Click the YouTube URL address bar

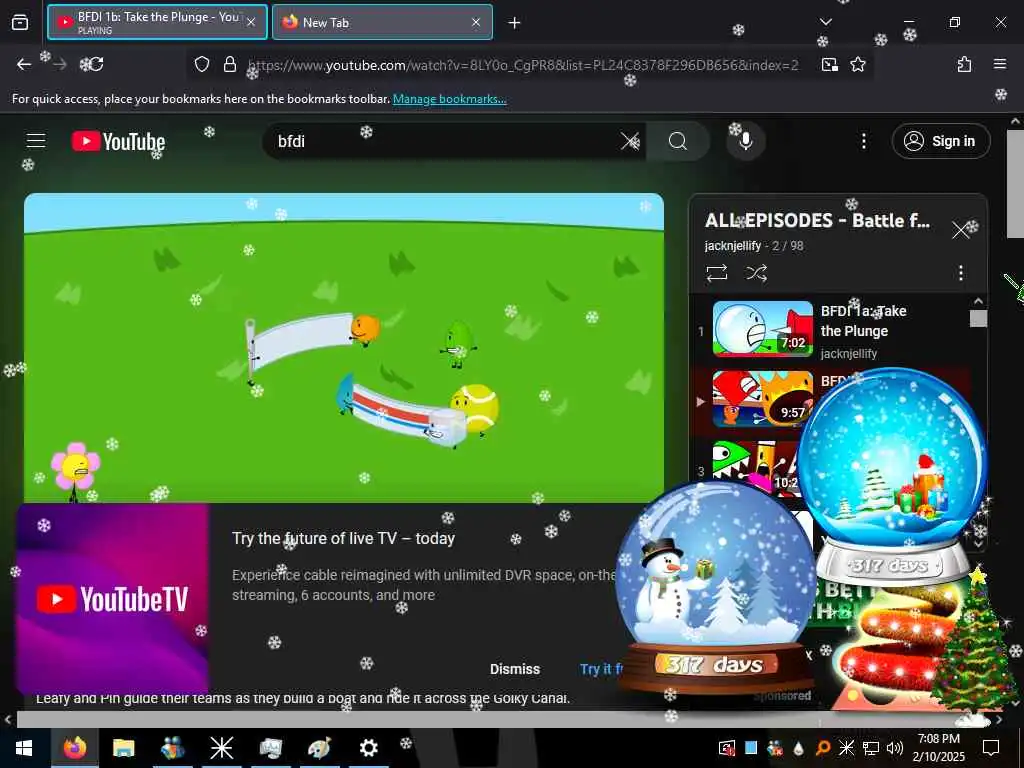(x=522, y=65)
